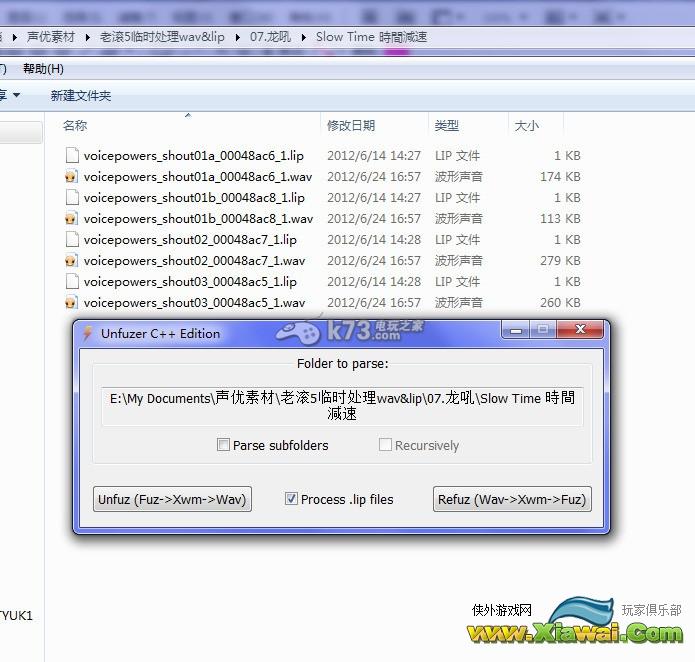Viewport: 695px width, 662px height.
Task: Sort by 修改日期 column header
Action: pos(351,126)
